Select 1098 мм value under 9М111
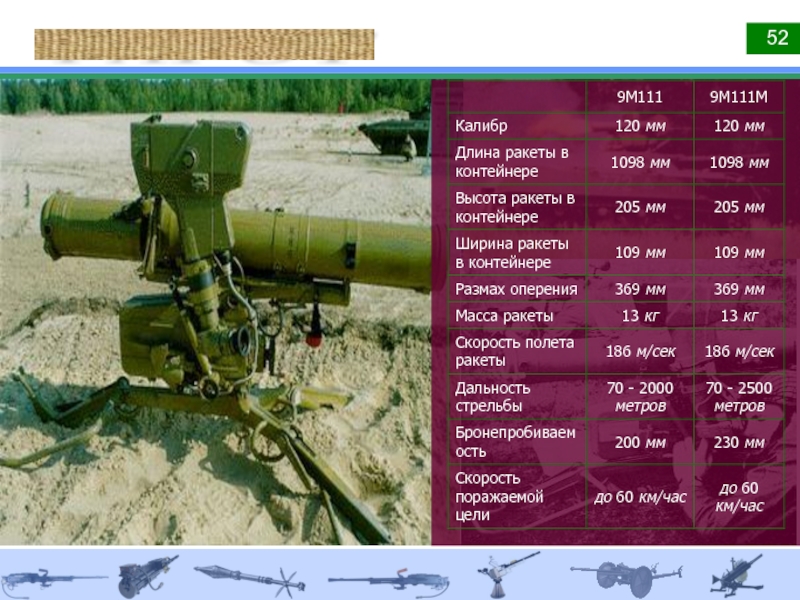Viewport: 800px width, 600px height. tap(640, 163)
